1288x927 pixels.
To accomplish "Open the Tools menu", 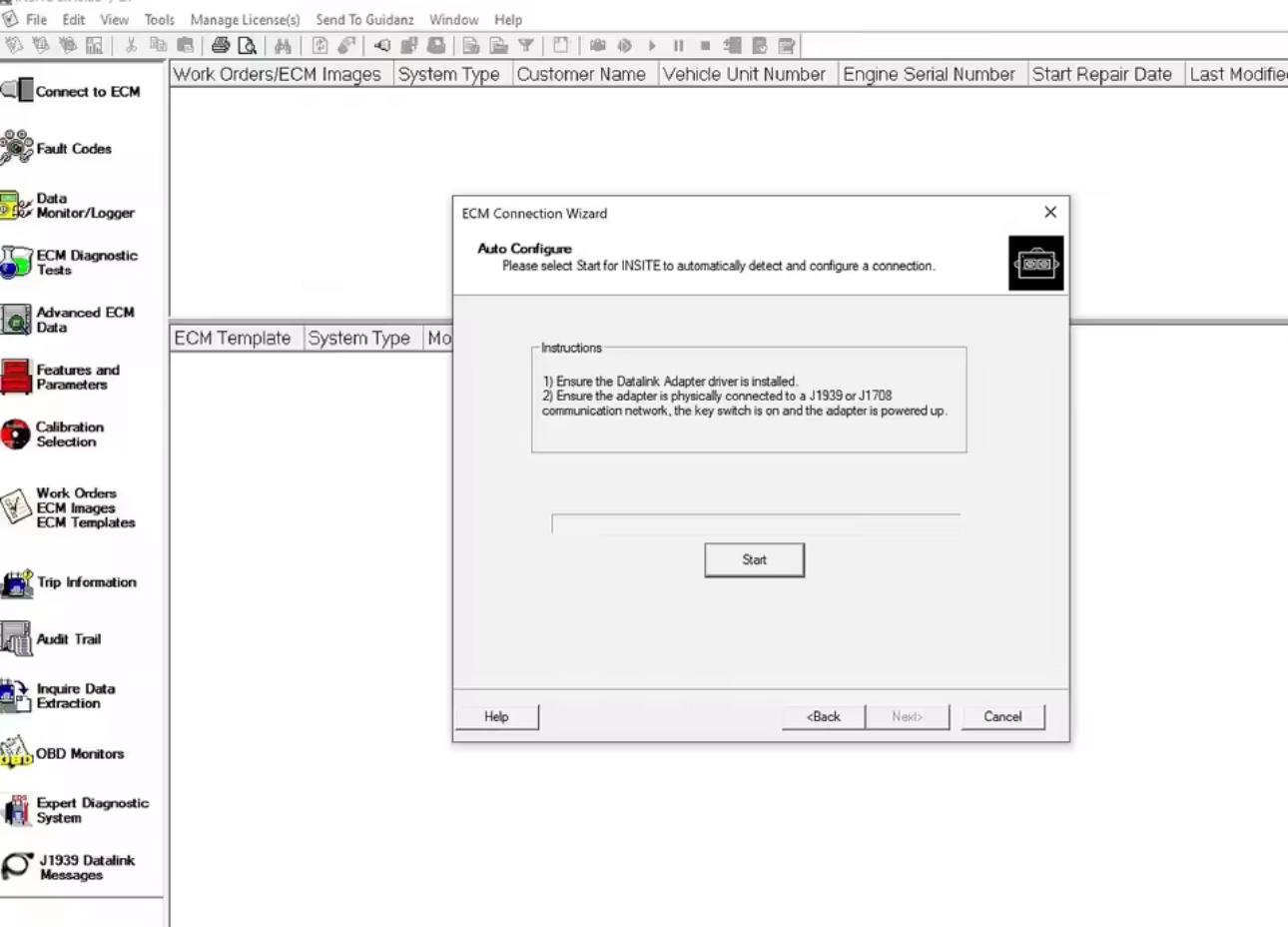I will point(159,19).
